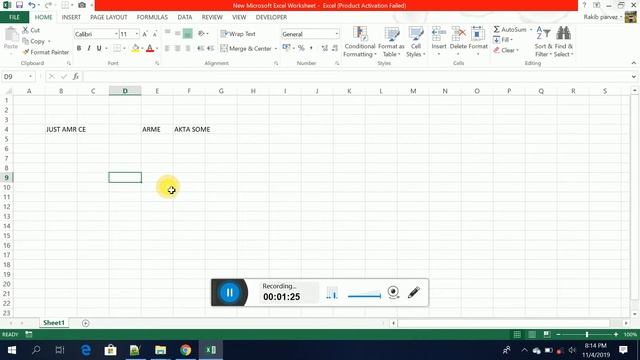Open the Format cells menu
Image resolution: width=640 pixels, height=360 pixels.
coord(478,41)
